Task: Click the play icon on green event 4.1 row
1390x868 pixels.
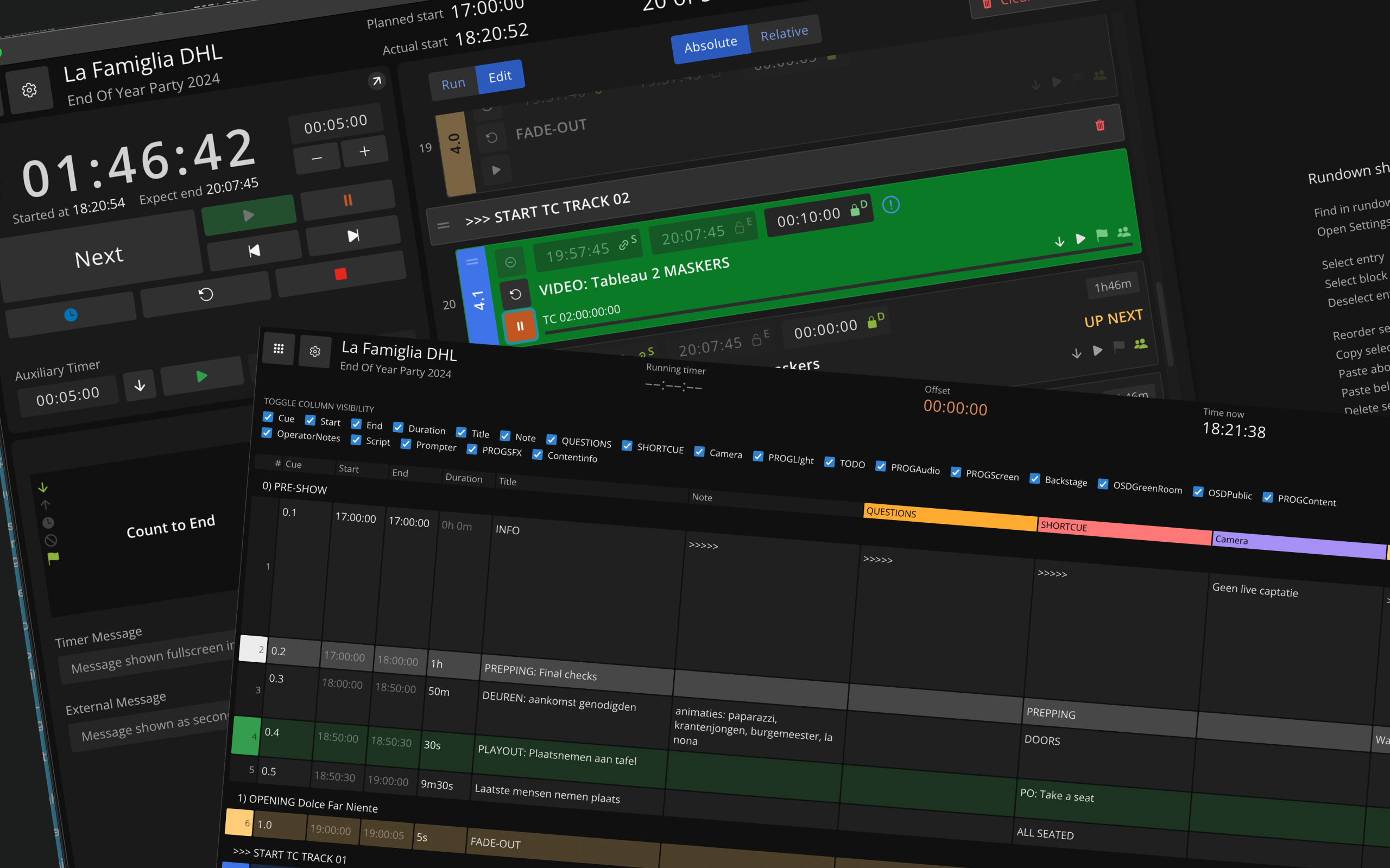Action: click(1081, 238)
